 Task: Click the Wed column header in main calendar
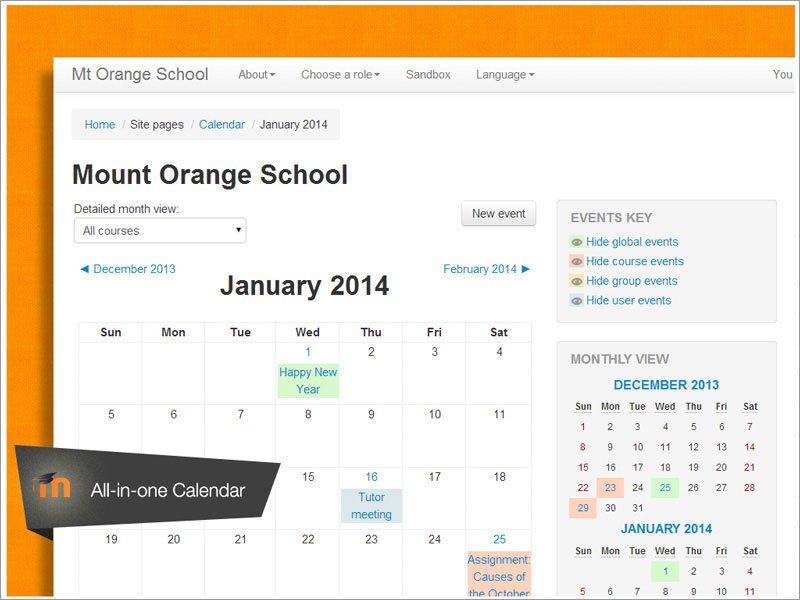(x=308, y=333)
